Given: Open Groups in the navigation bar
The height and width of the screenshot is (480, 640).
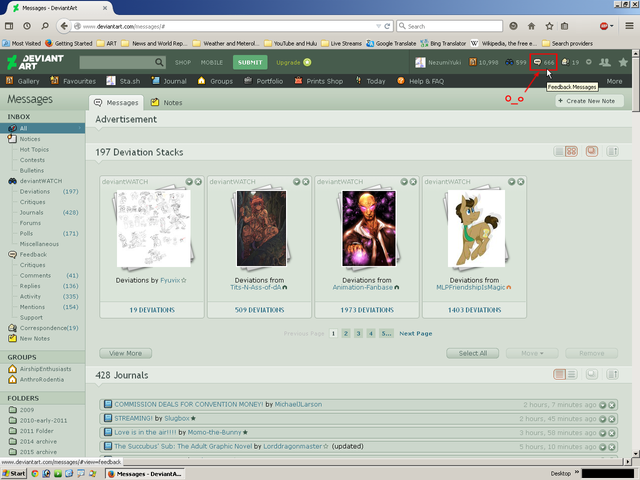Looking at the screenshot, I should 215,81.
